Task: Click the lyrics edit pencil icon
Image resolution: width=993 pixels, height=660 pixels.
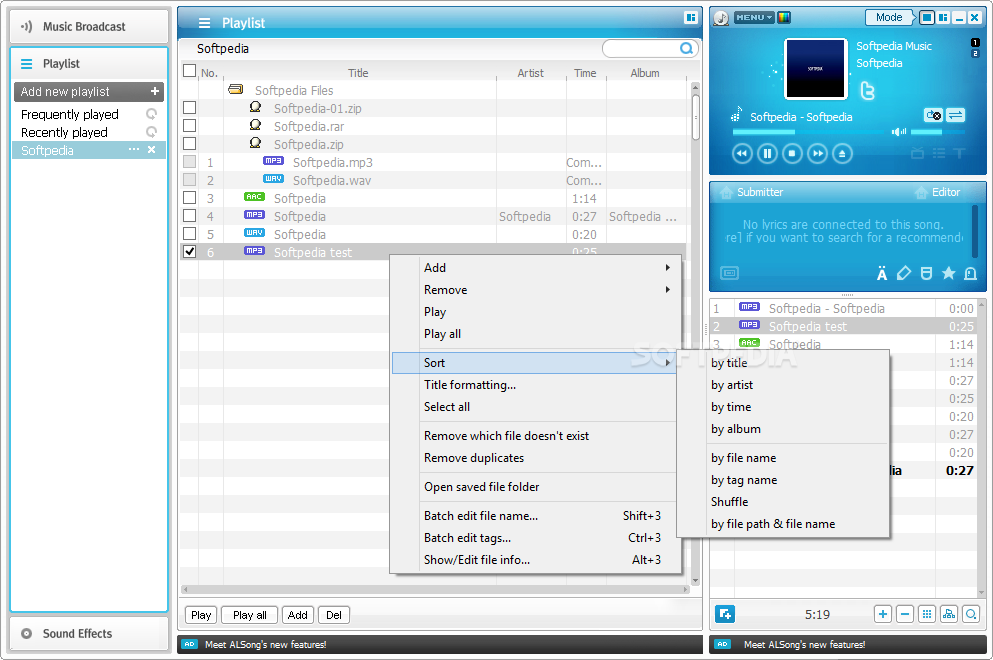Action: [x=904, y=273]
